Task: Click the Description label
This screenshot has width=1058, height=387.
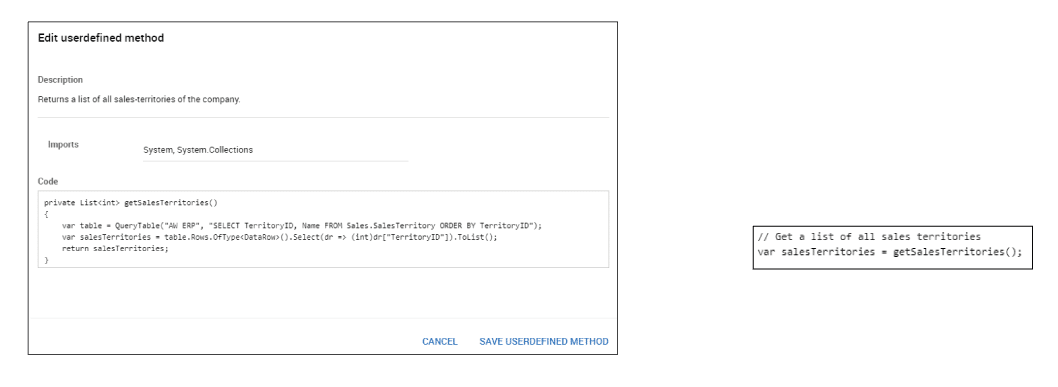Action: point(60,80)
